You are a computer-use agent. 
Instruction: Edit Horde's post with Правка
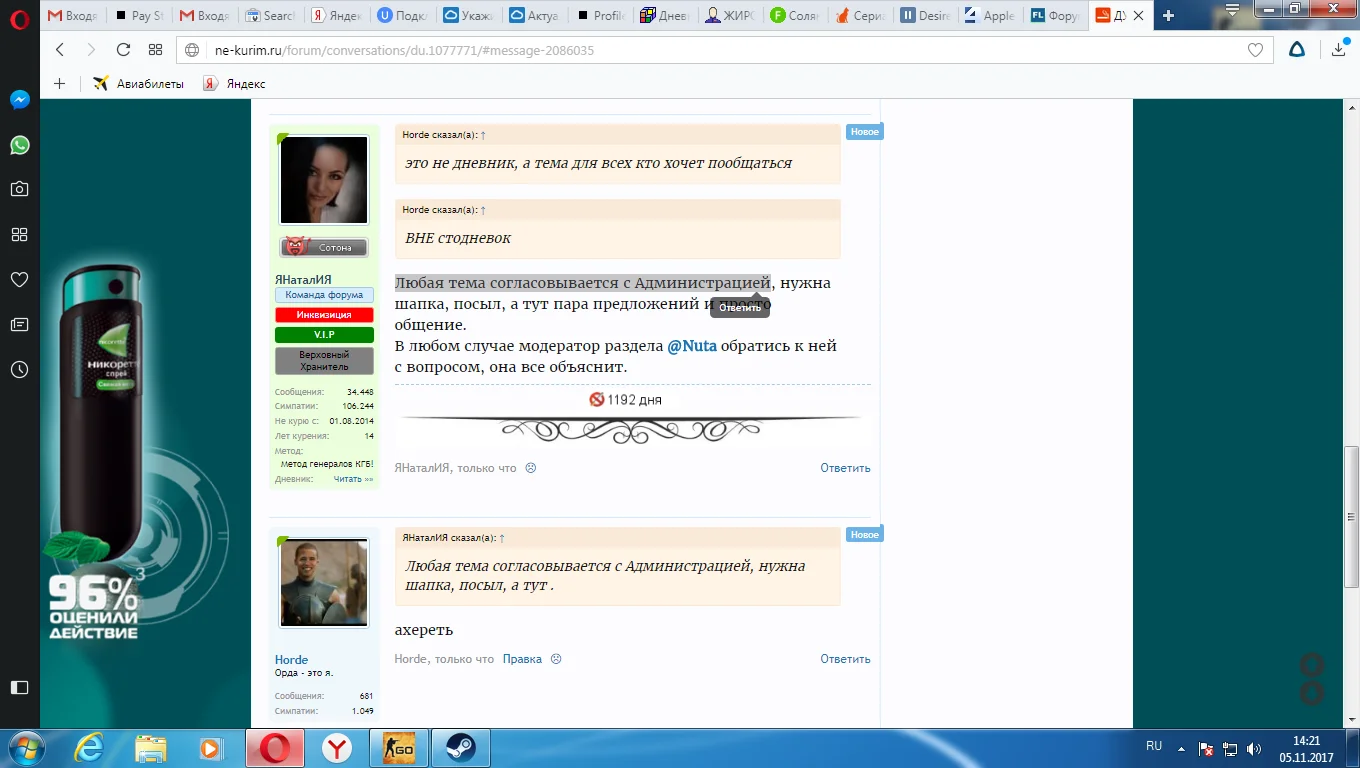click(522, 659)
